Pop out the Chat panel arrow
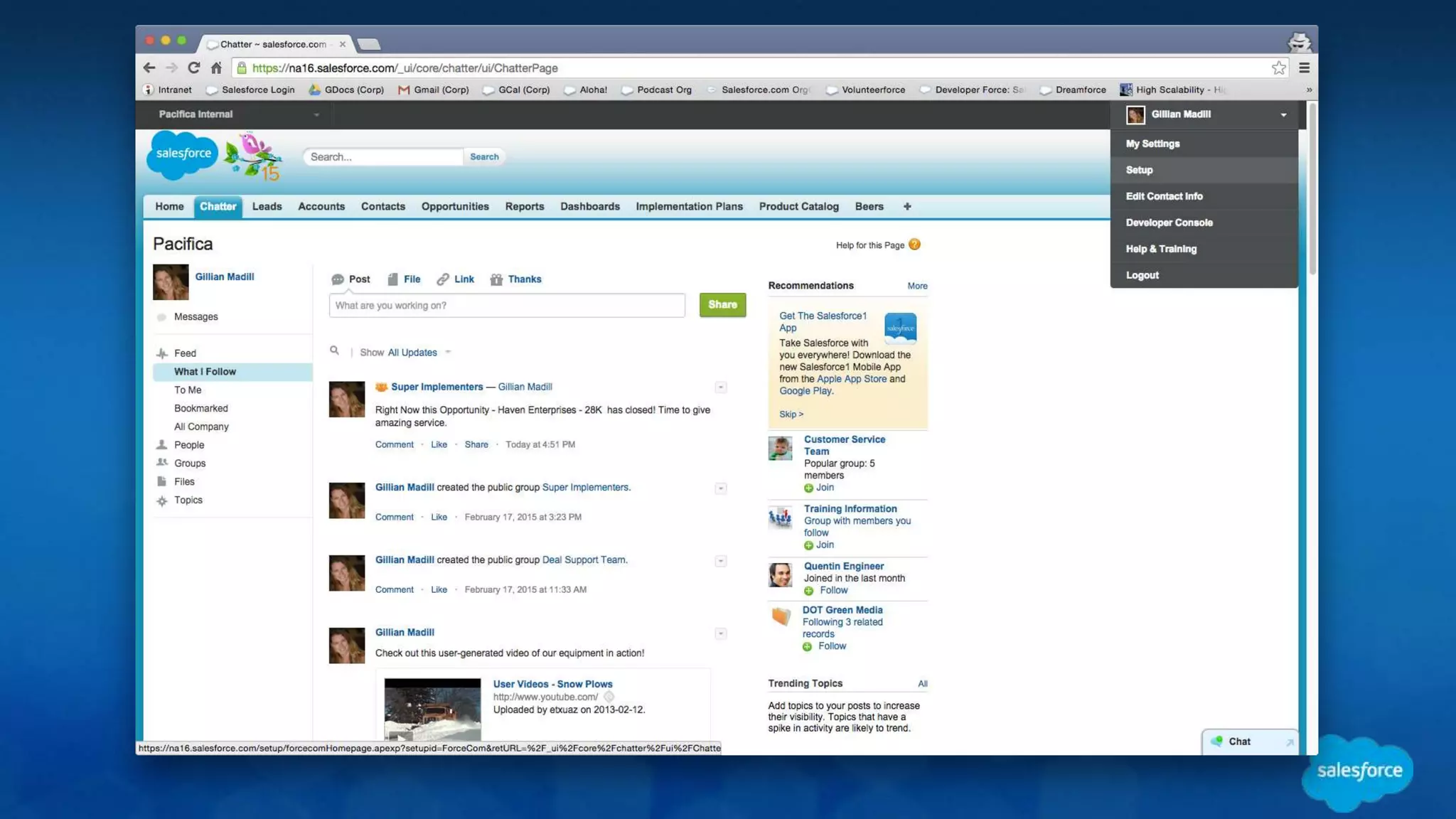This screenshot has width=1456, height=819. click(x=1289, y=742)
